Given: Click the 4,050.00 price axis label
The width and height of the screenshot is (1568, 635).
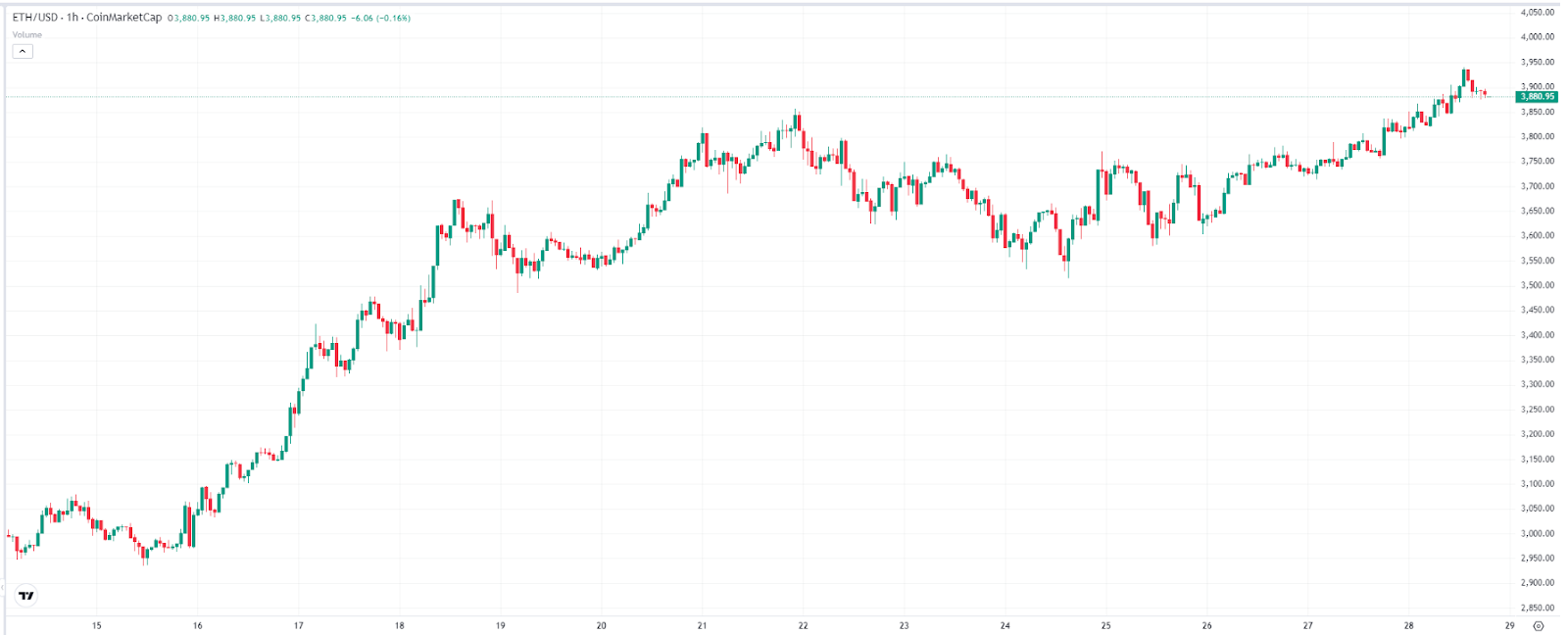Looking at the screenshot, I should [1538, 13].
